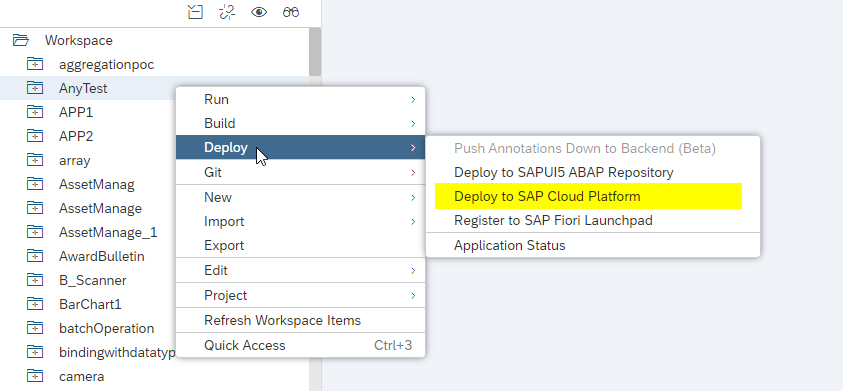Screen dimensions: 843x391
Task: Choose Register to SAP Fiori Launchpad
Action: 593,220
